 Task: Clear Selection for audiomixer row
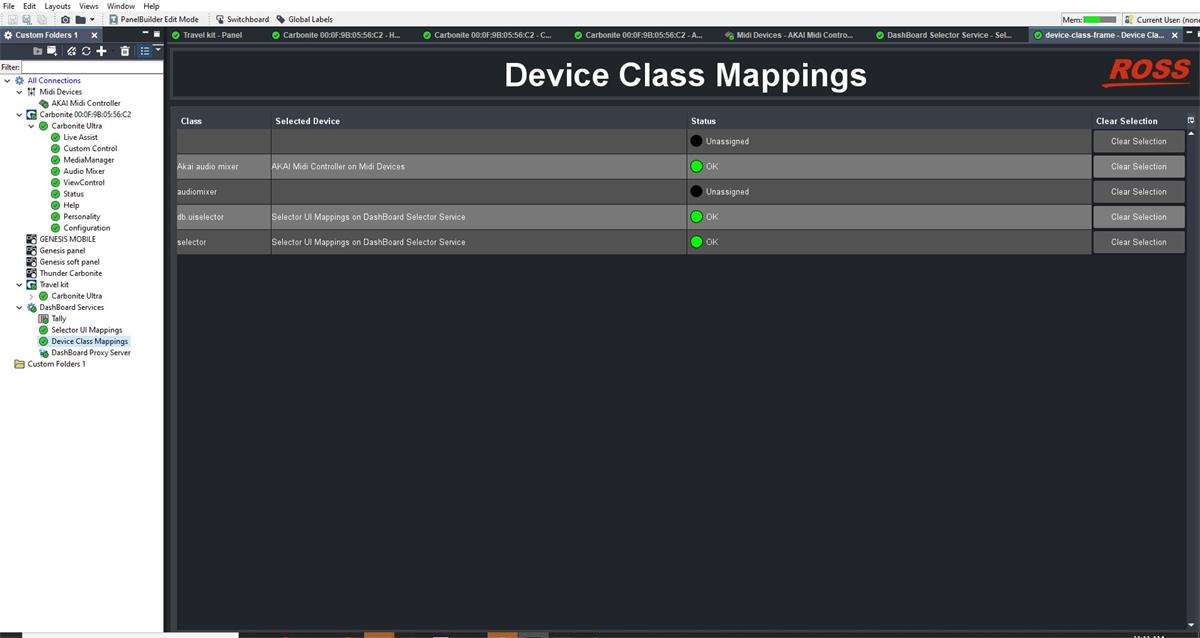point(1138,191)
